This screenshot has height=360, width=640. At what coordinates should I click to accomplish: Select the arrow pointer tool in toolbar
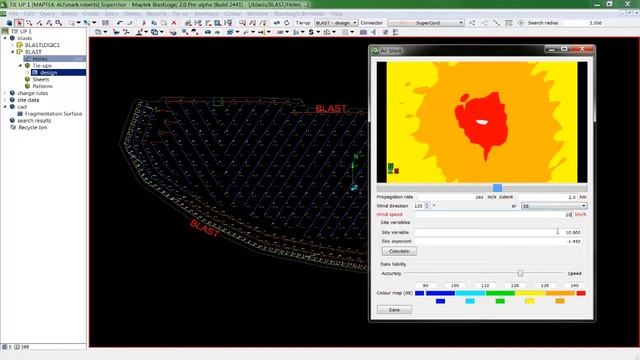point(19,23)
